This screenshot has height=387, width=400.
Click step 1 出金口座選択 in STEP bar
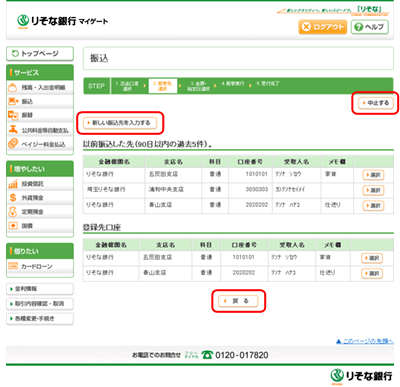click(127, 86)
